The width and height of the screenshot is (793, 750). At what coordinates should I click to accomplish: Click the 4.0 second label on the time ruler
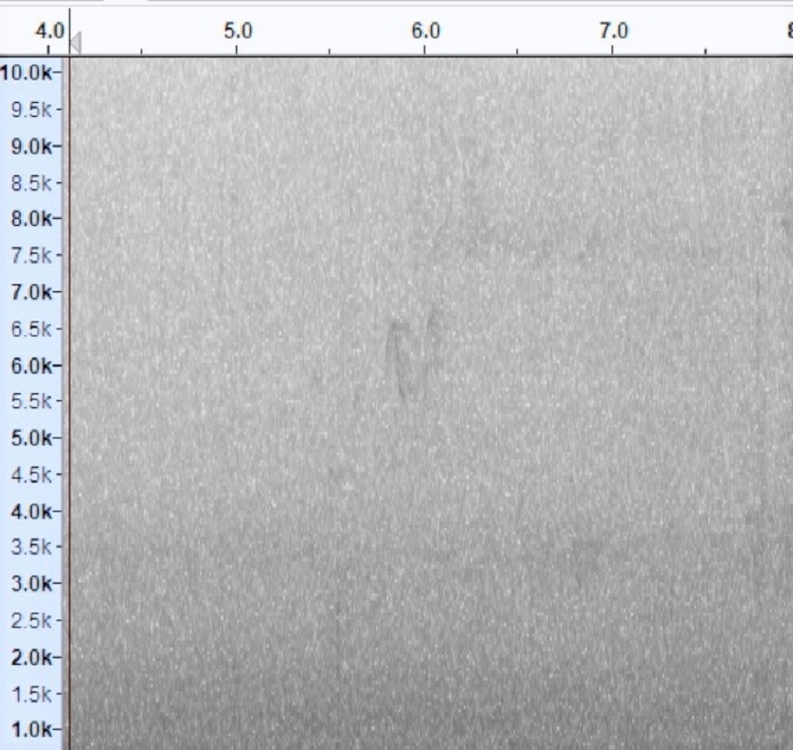[48, 31]
